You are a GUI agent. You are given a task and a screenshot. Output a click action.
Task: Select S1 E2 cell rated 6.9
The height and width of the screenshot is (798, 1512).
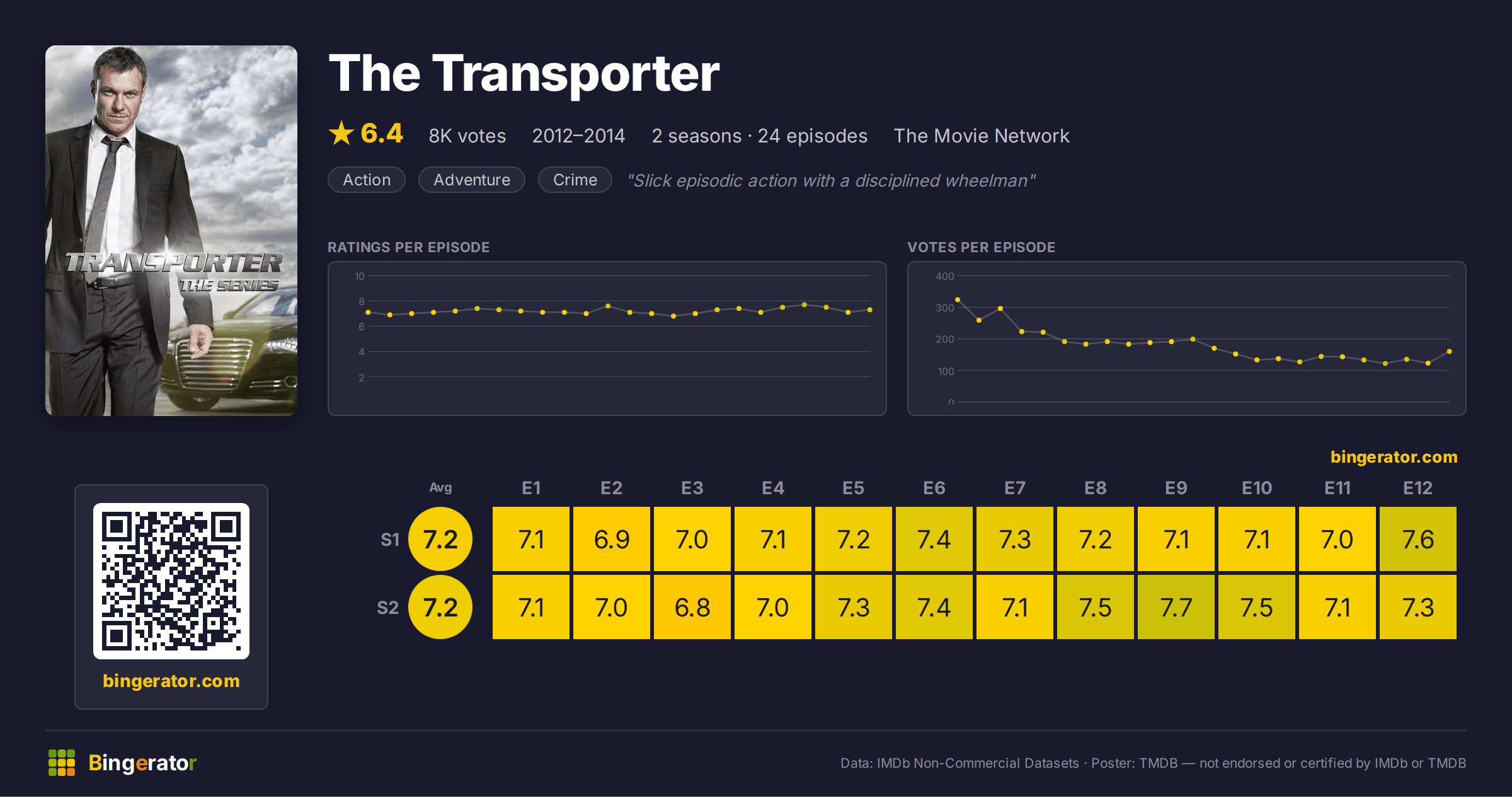point(612,539)
